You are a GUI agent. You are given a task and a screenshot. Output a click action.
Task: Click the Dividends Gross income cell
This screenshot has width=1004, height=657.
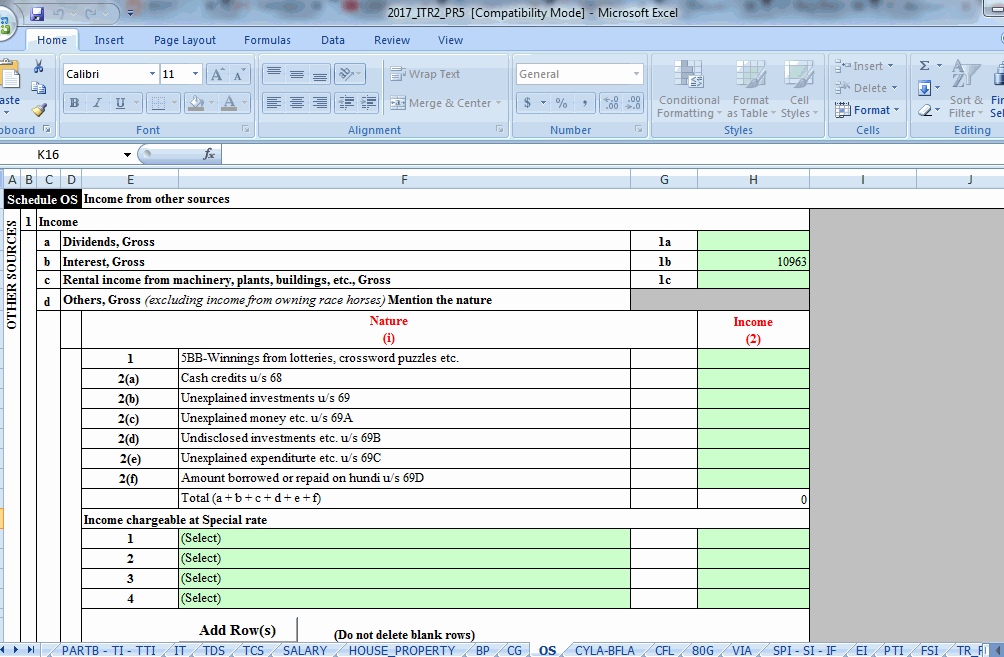[x=753, y=241]
